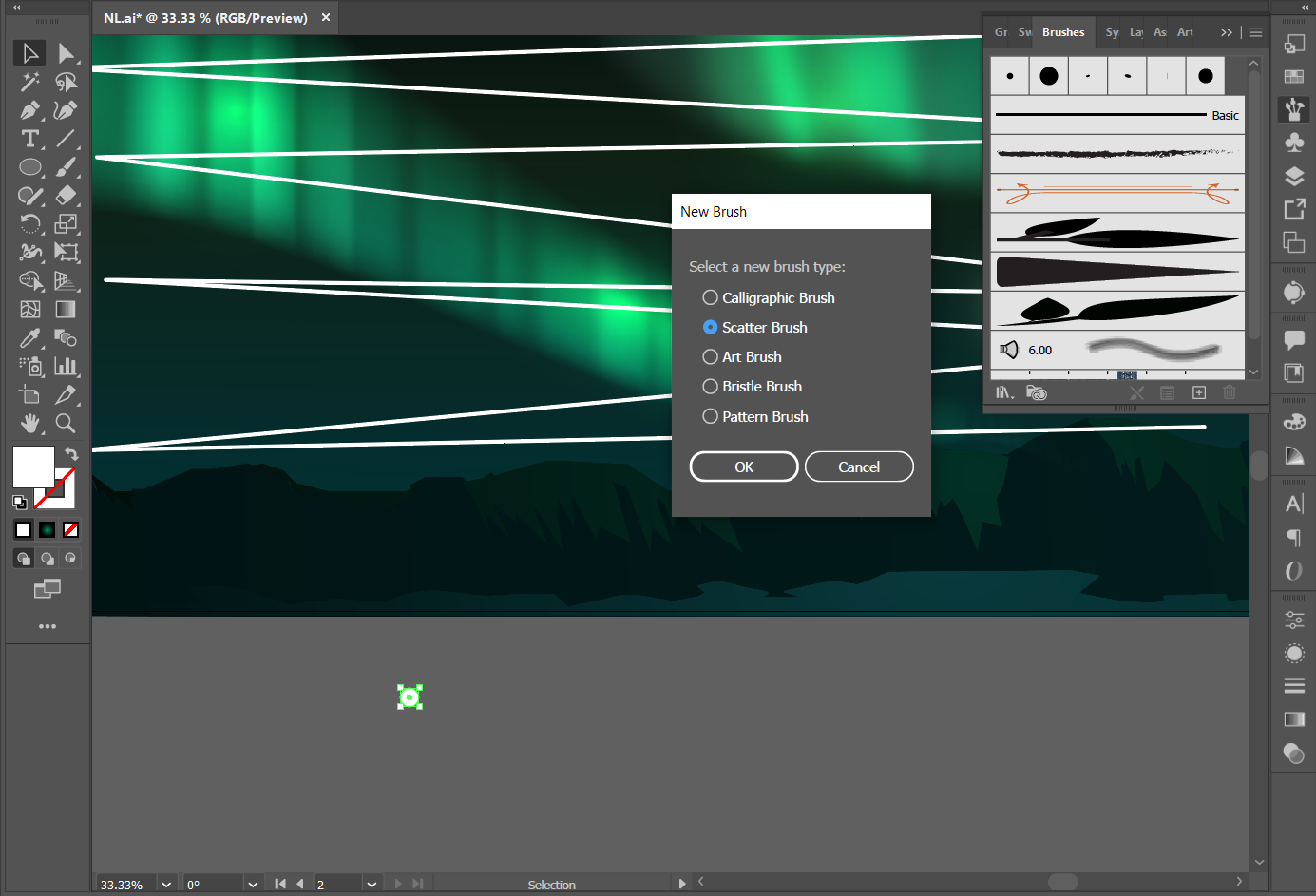
Task: Switch to the Sy (Symbols) tab
Action: (x=1112, y=32)
